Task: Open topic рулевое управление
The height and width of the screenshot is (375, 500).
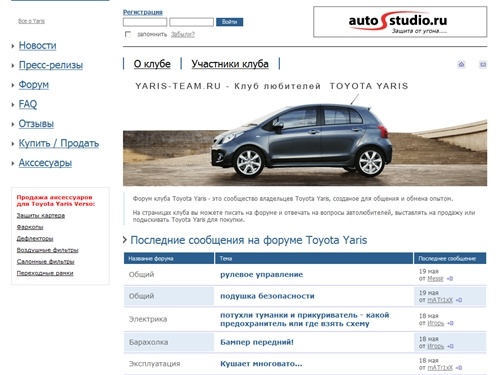Action: 261,275
